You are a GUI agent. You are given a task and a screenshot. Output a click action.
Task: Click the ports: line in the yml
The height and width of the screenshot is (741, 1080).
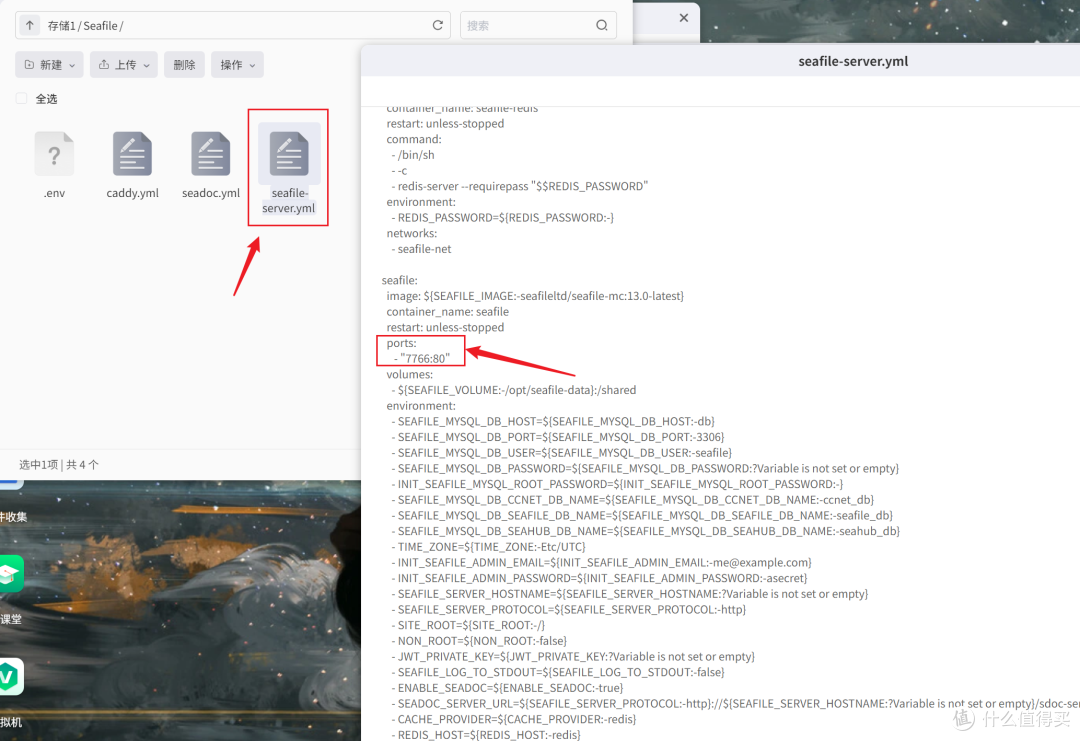click(x=402, y=343)
